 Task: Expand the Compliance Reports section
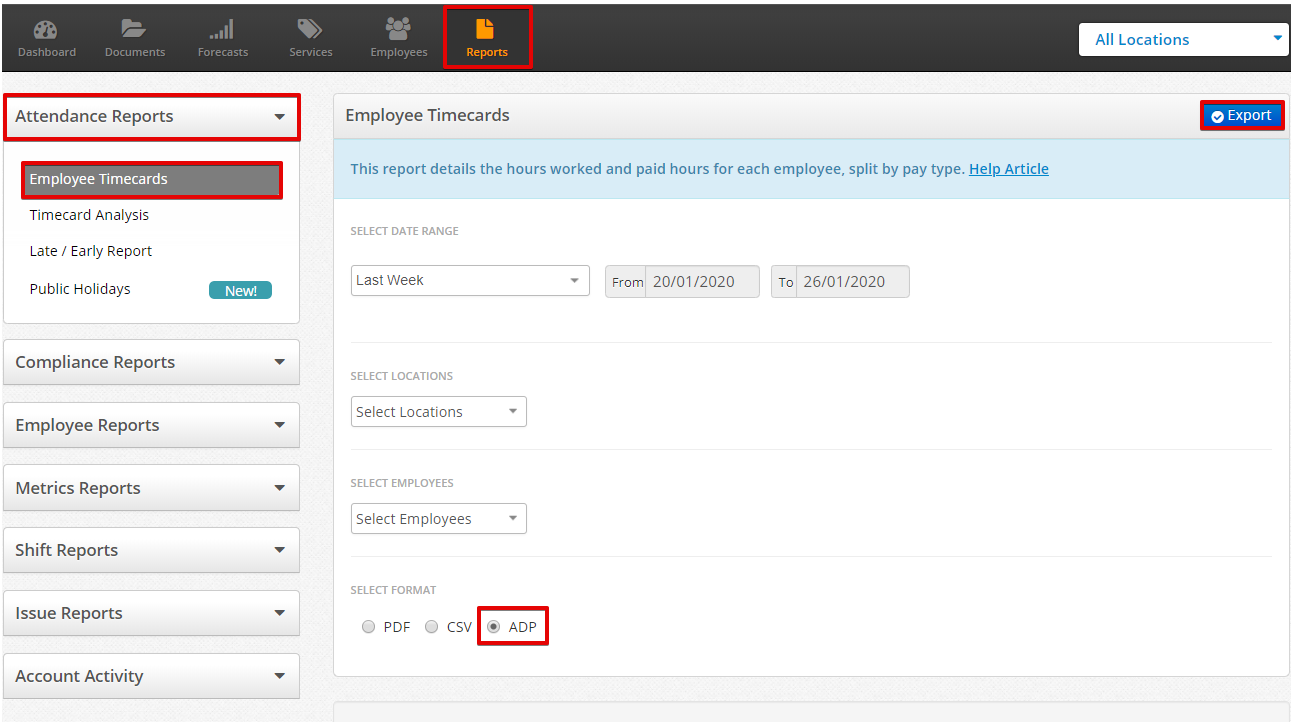[x=152, y=362]
